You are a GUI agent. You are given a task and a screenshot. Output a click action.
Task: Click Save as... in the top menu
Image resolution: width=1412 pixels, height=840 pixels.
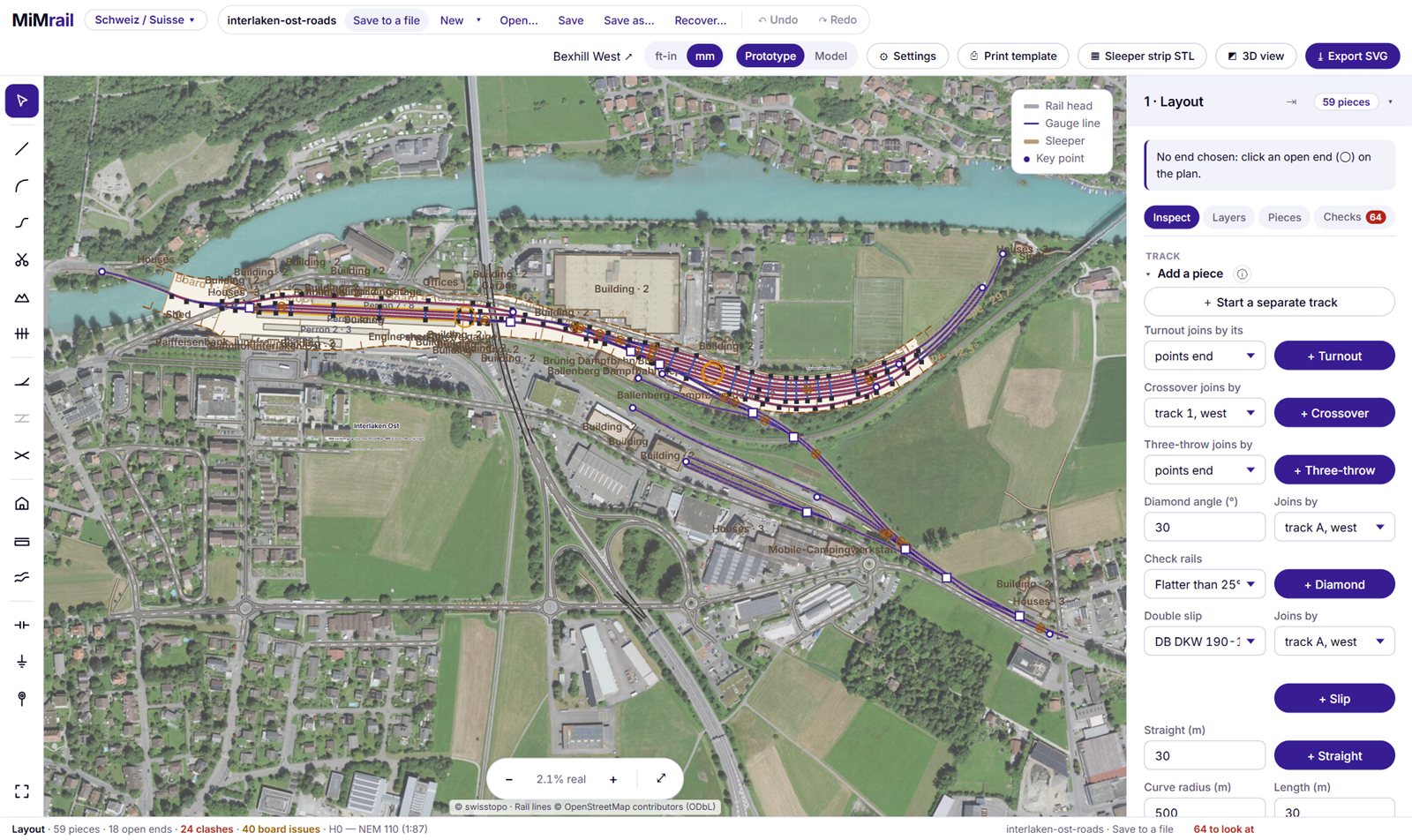[629, 20]
